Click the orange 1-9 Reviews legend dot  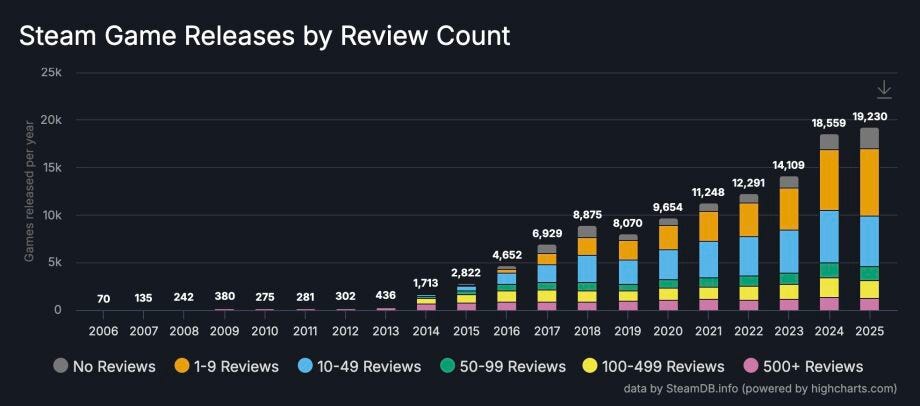[x=182, y=366]
